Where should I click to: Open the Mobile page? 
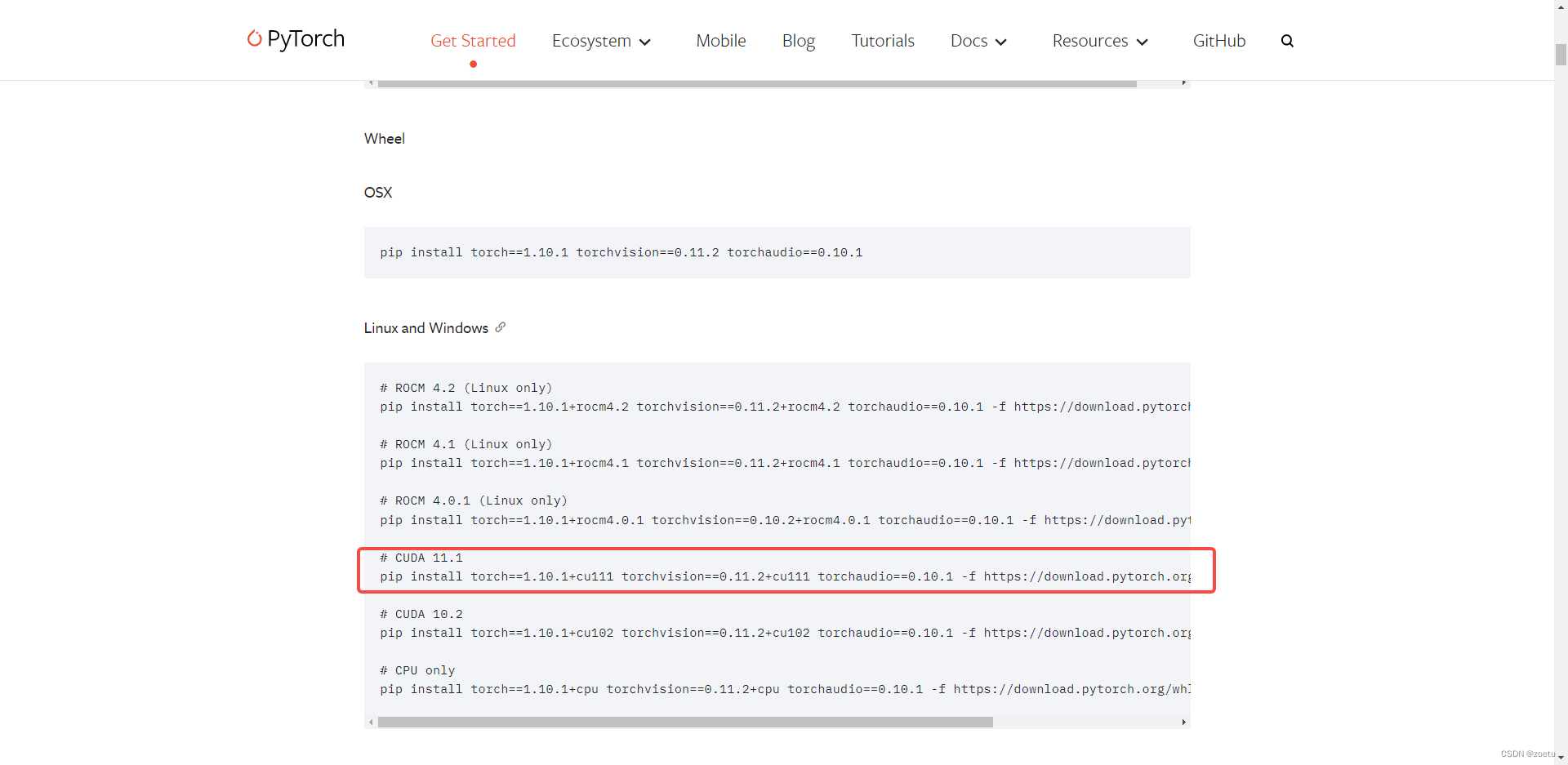[720, 40]
